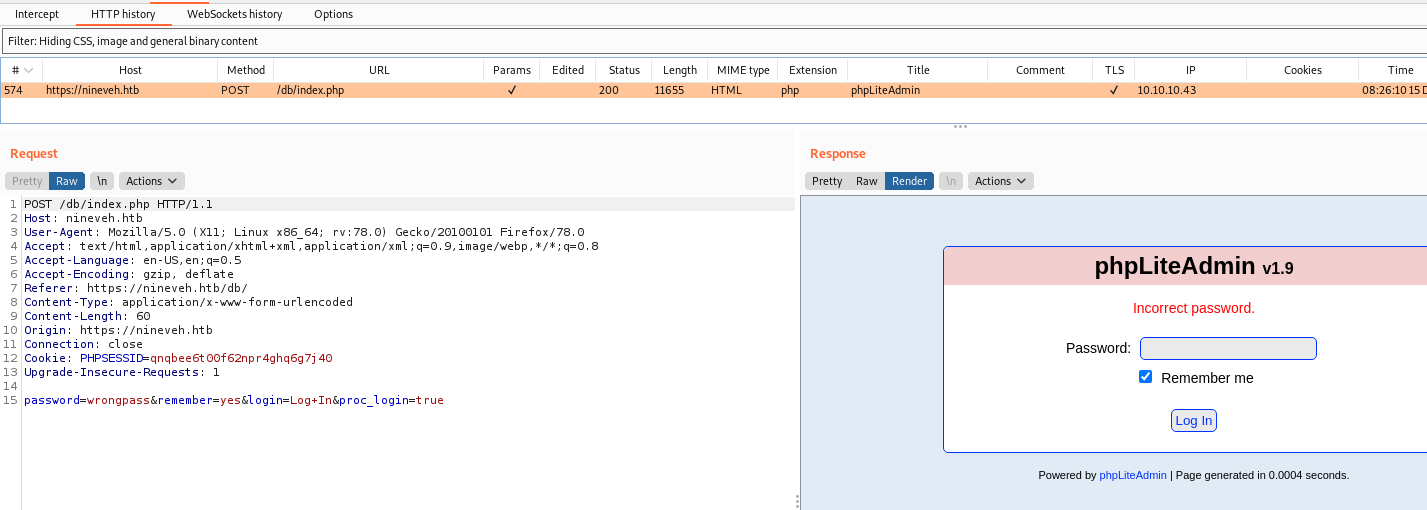The height and width of the screenshot is (510, 1427).
Task: Open the Options tab
Action: pyautogui.click(x=333, y=14)
